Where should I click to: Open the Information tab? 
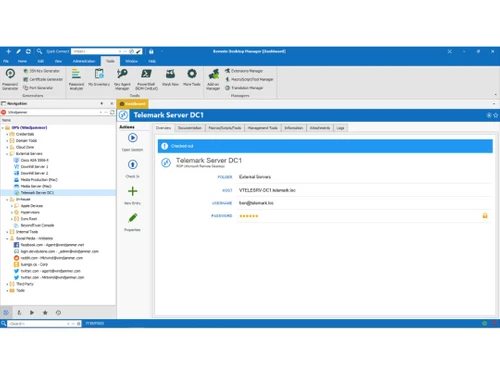[x=294, y=128]
